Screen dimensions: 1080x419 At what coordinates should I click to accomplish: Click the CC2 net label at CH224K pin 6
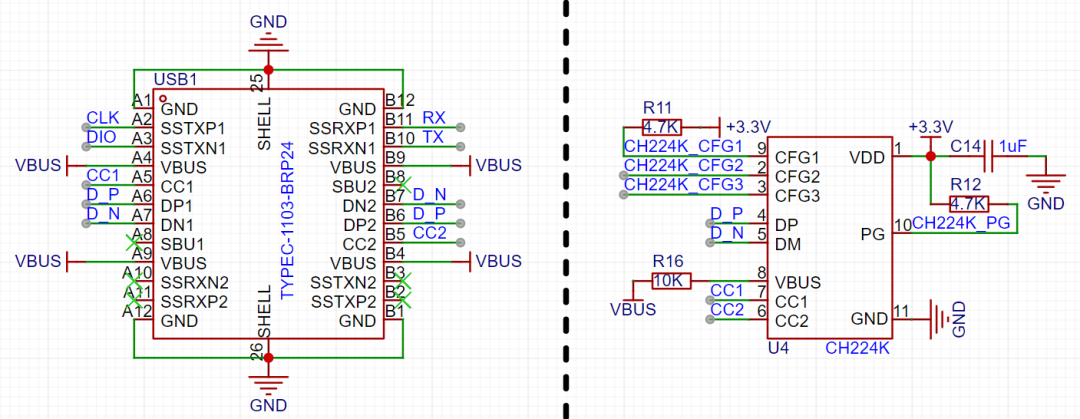point(727,309)
